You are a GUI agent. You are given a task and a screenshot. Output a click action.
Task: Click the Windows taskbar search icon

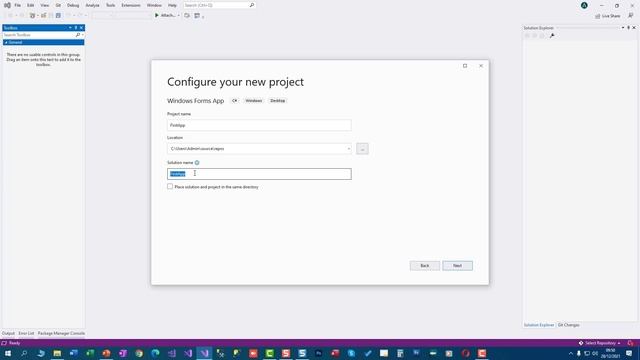(x=24, y=353)
